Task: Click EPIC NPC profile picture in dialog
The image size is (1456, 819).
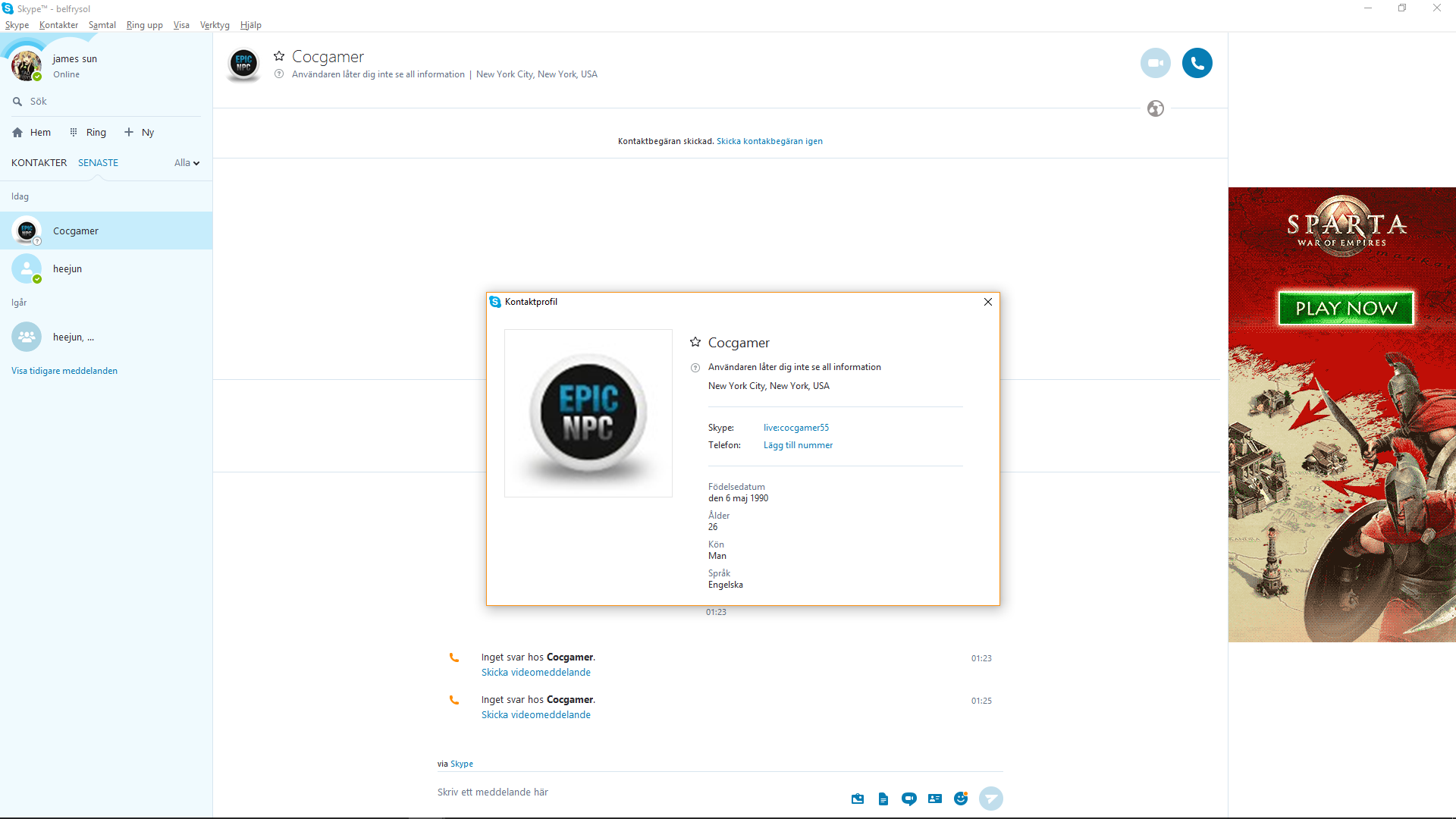Action: point(588,413)
